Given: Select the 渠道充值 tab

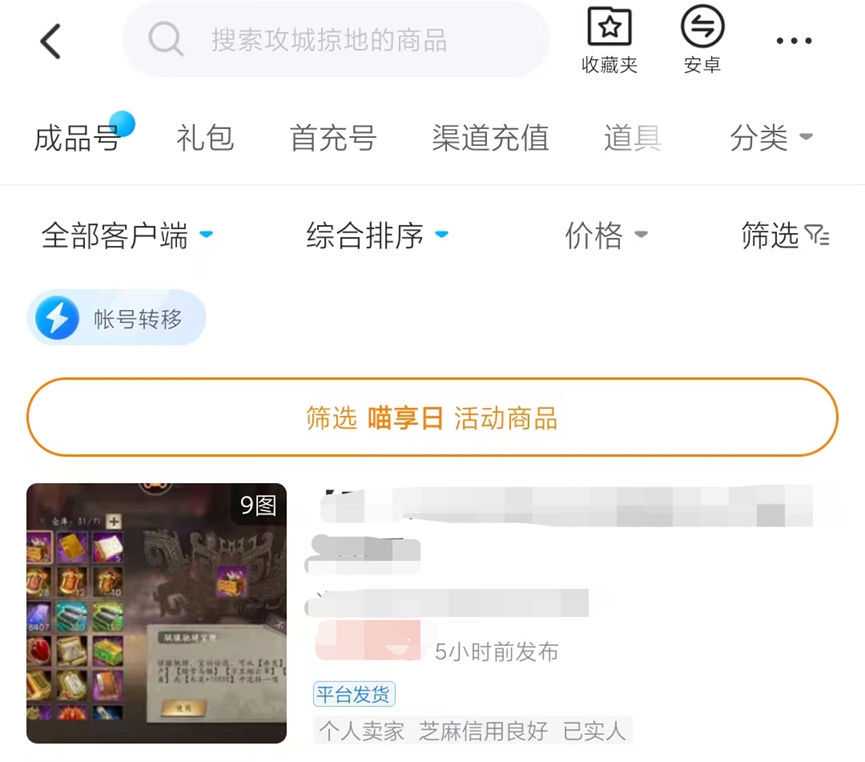Looking at the screenshot, I should [x=490, y=138].
